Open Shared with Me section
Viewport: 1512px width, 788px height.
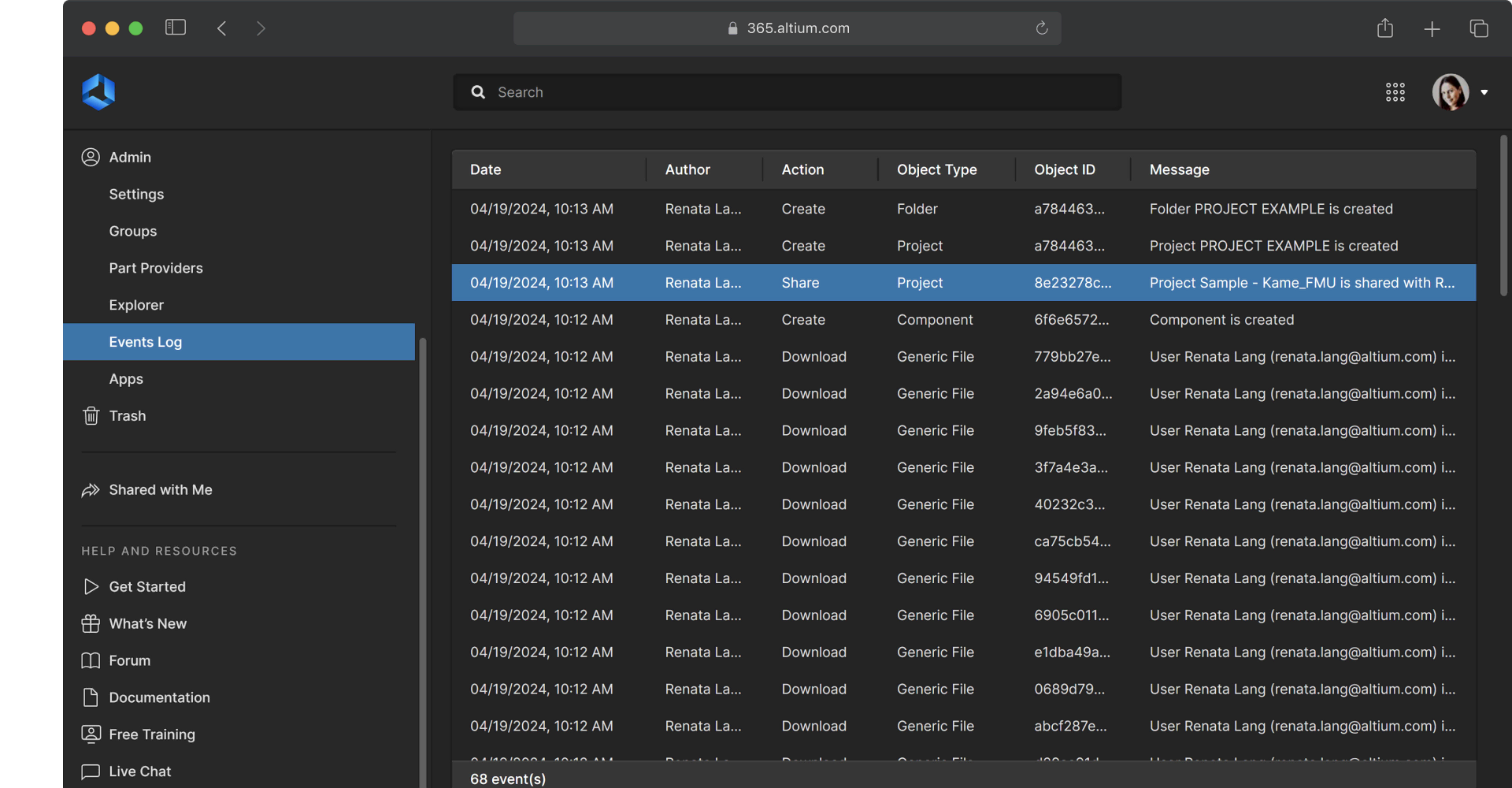(160, 490)
